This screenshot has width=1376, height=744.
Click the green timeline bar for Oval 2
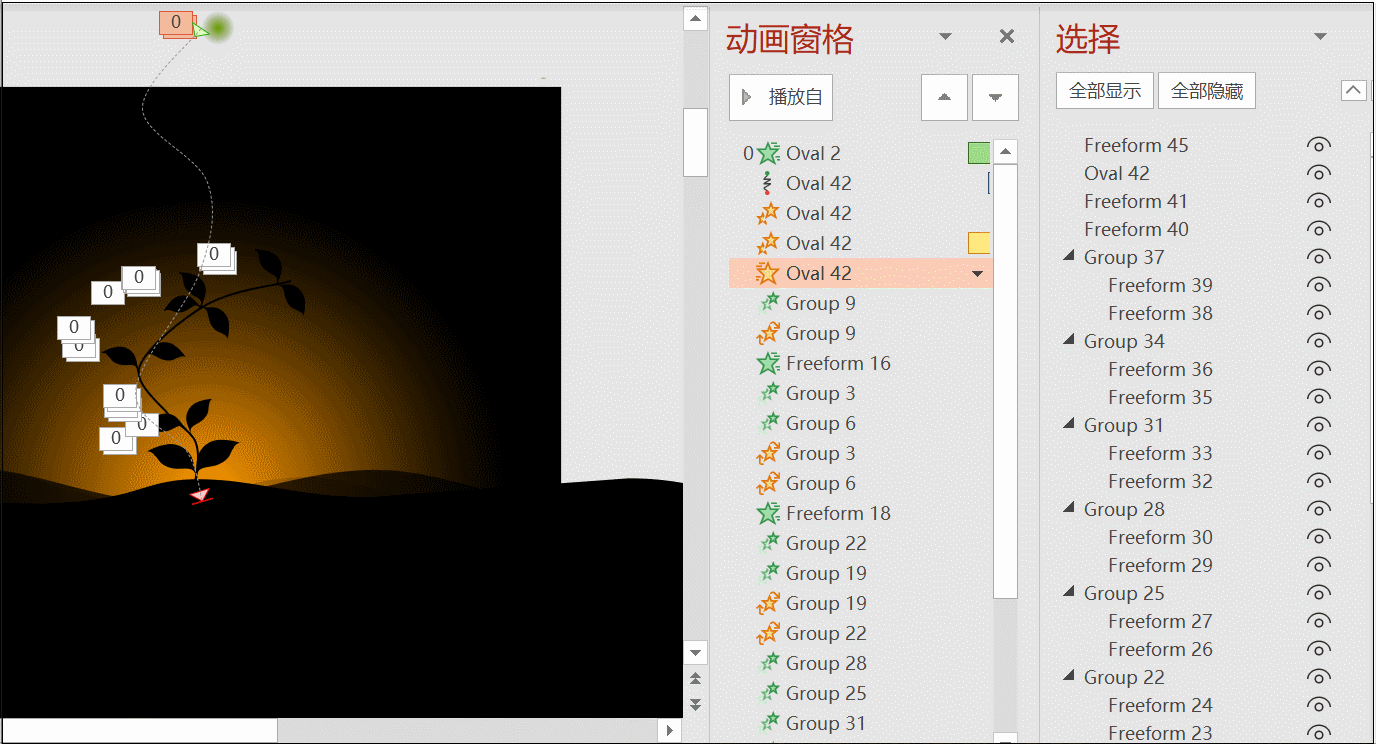point(979,153)
